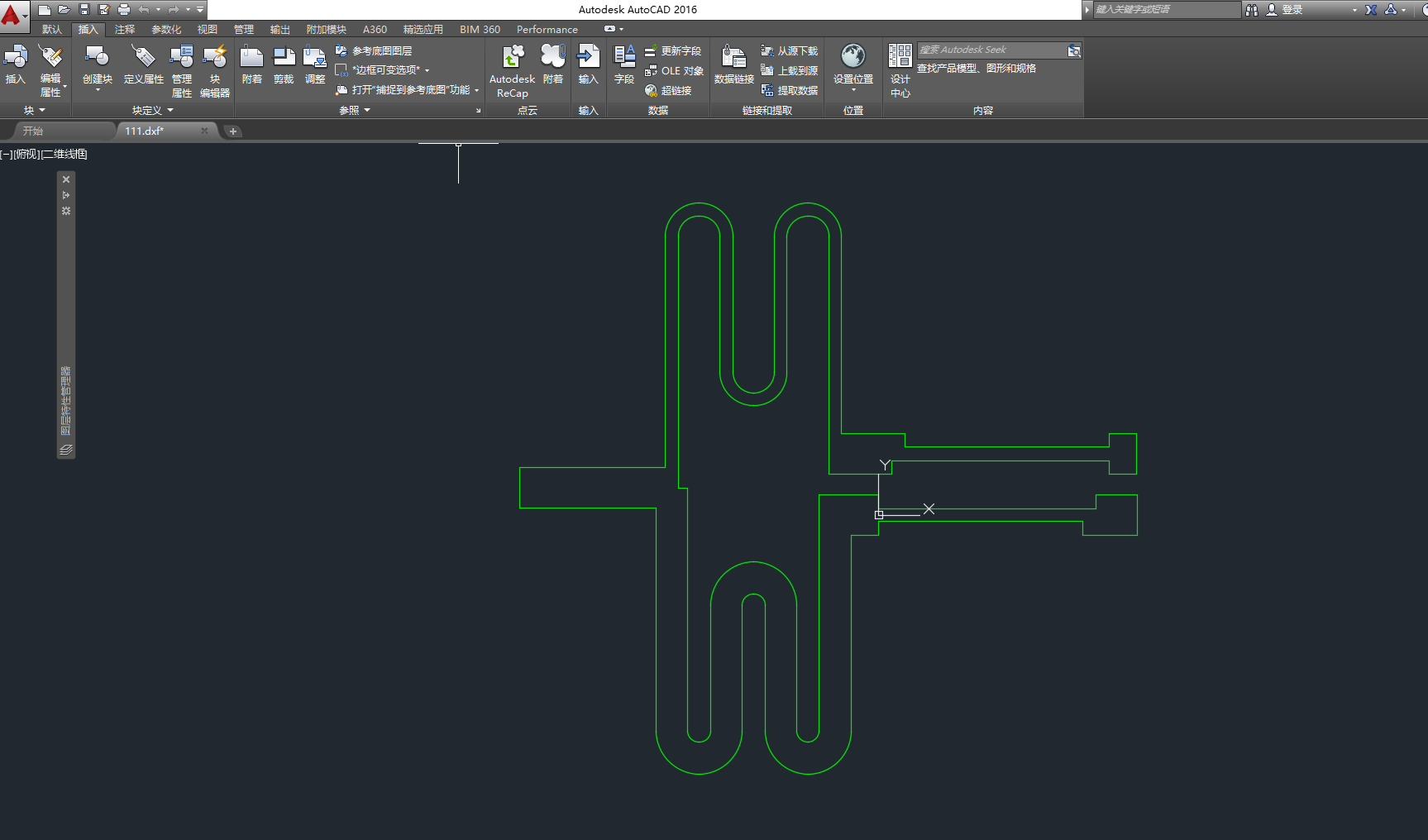Click the 输入 (Import) file tool

tap(588, 66)
